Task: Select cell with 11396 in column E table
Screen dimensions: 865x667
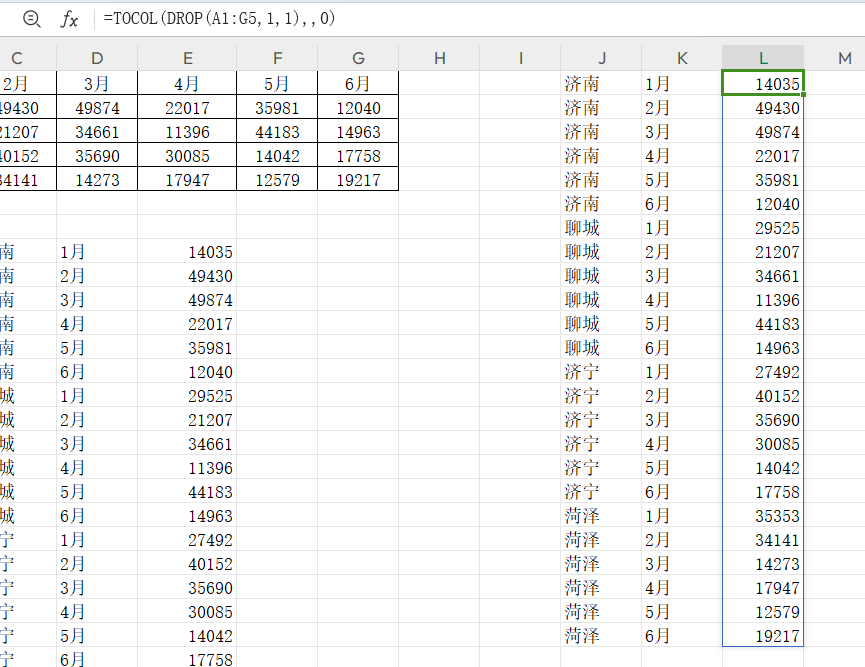Action: pos(187,131)
